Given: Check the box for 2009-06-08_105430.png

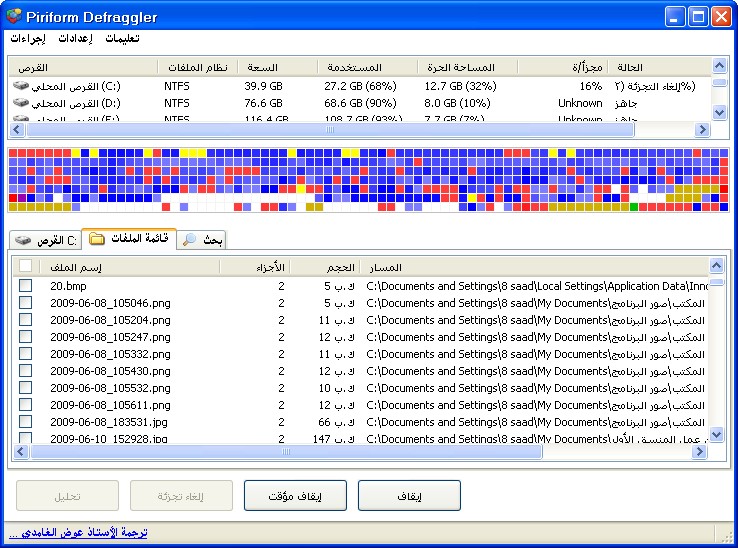Looking at the screenshot, I should 25,371.
